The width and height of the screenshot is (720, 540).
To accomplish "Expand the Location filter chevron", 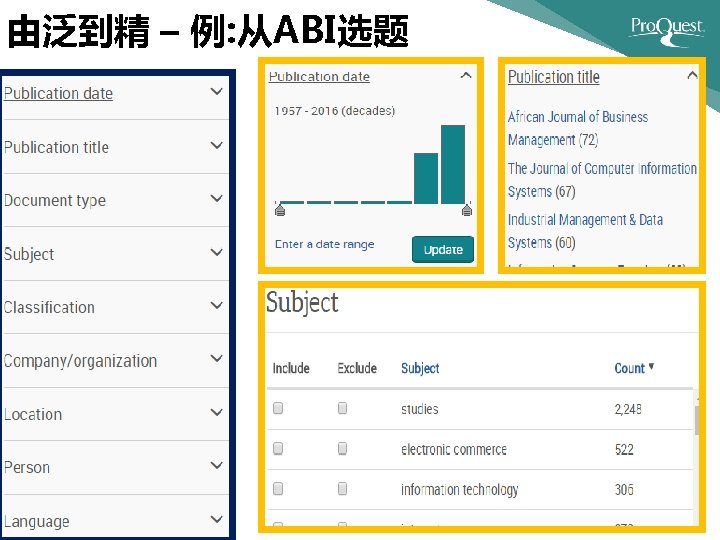I will 216,412.
